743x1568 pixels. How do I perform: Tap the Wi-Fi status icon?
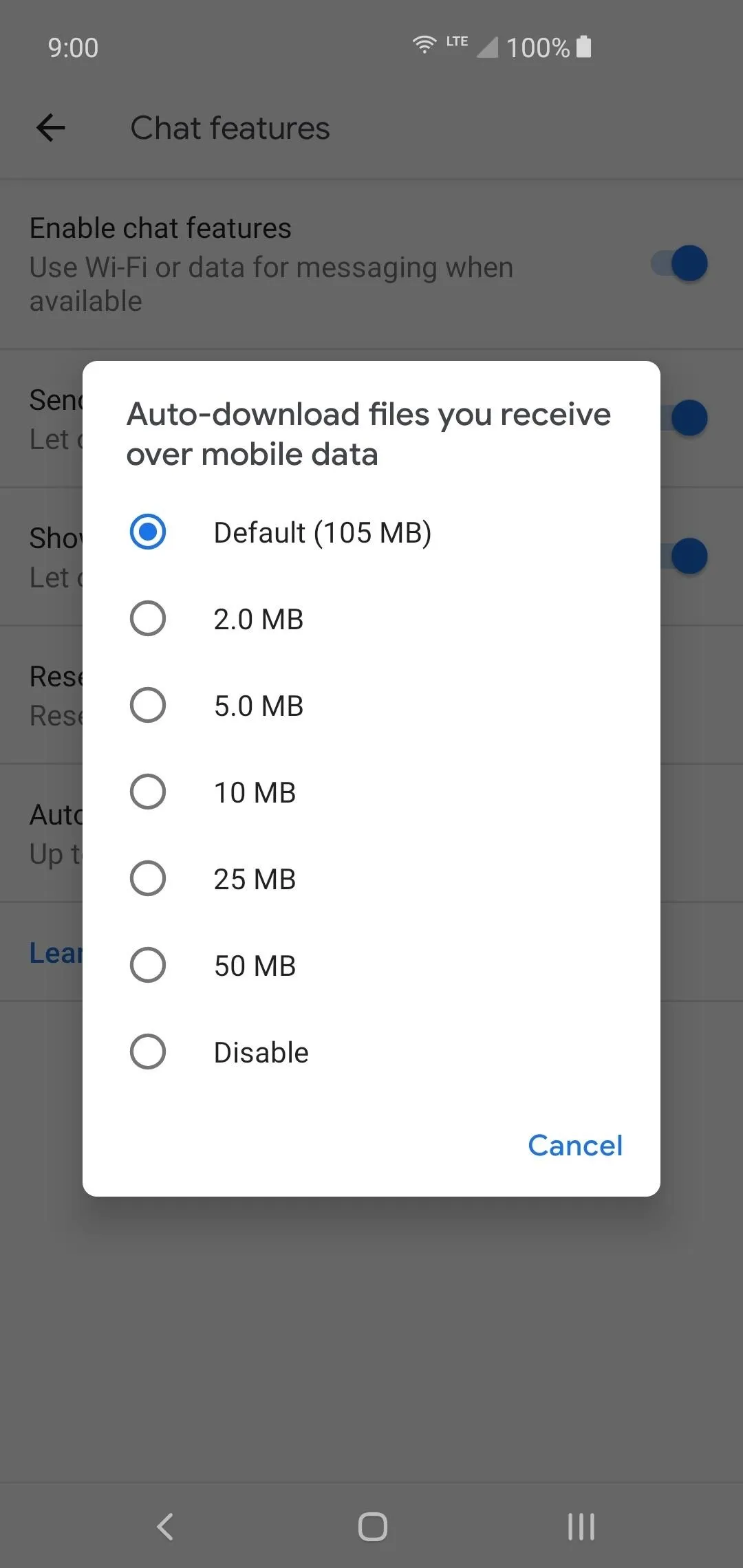(x=424, y=45)
